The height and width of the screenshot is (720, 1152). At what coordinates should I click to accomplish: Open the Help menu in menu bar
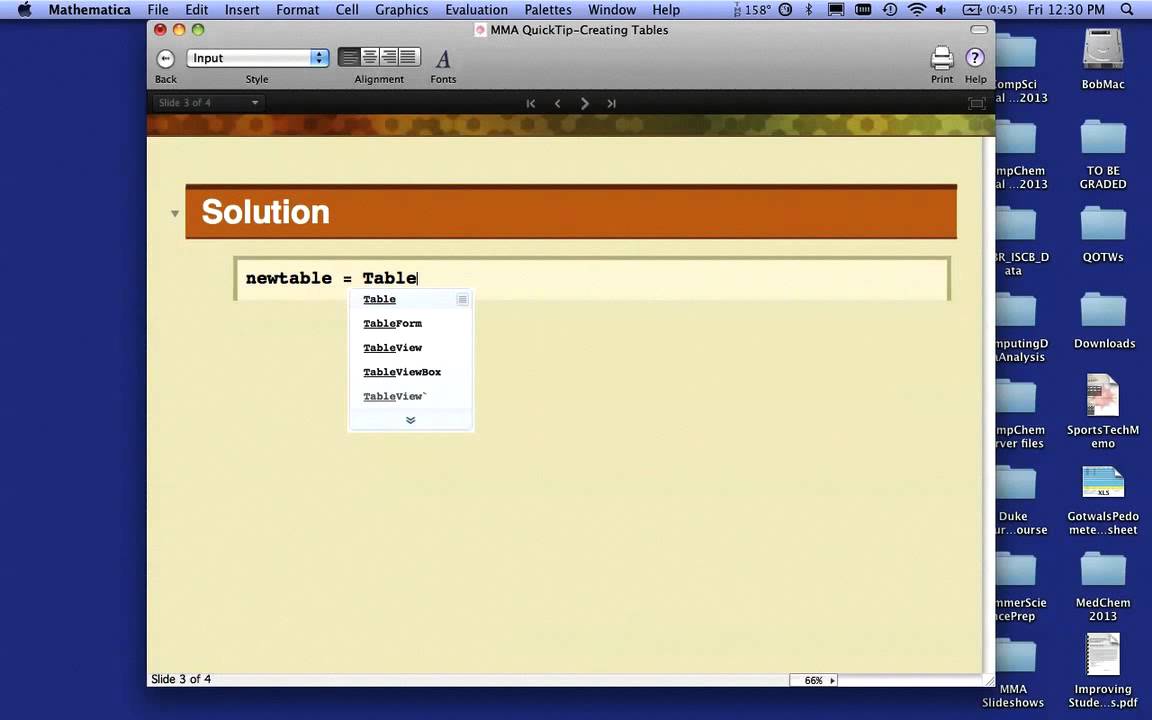666,10
